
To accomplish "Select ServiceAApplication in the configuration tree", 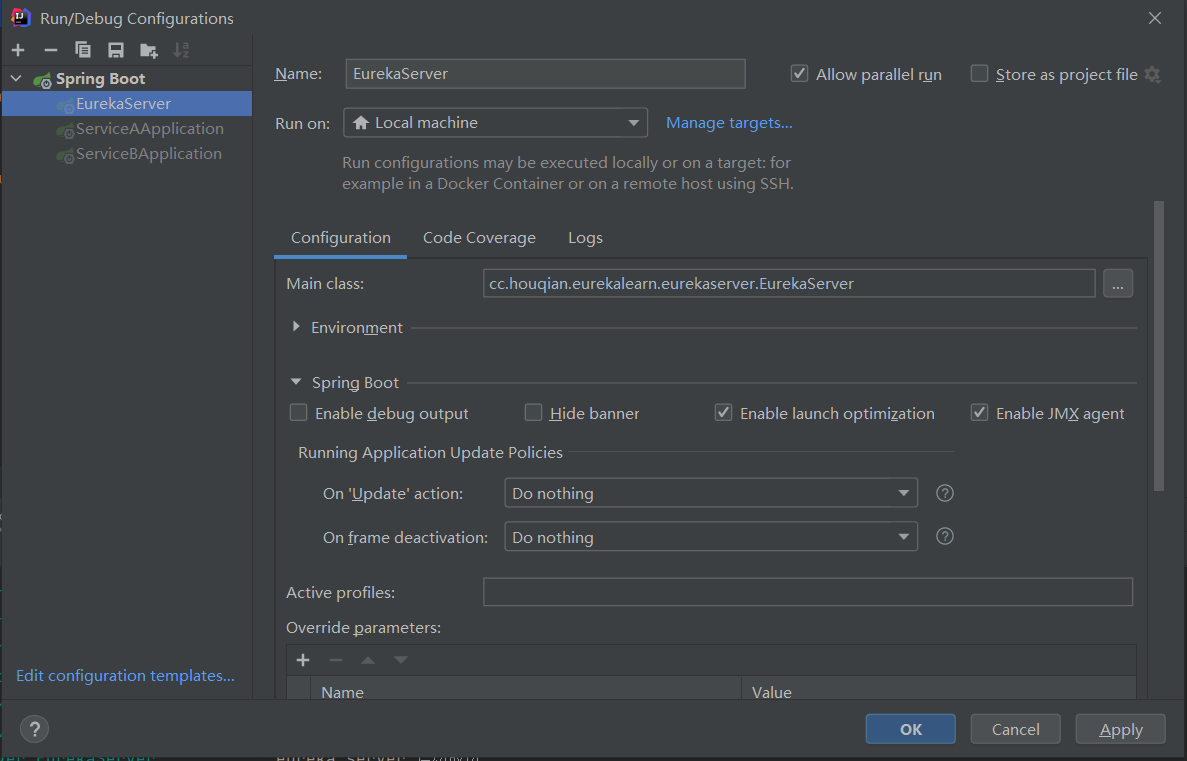I will tap(149, 129).
